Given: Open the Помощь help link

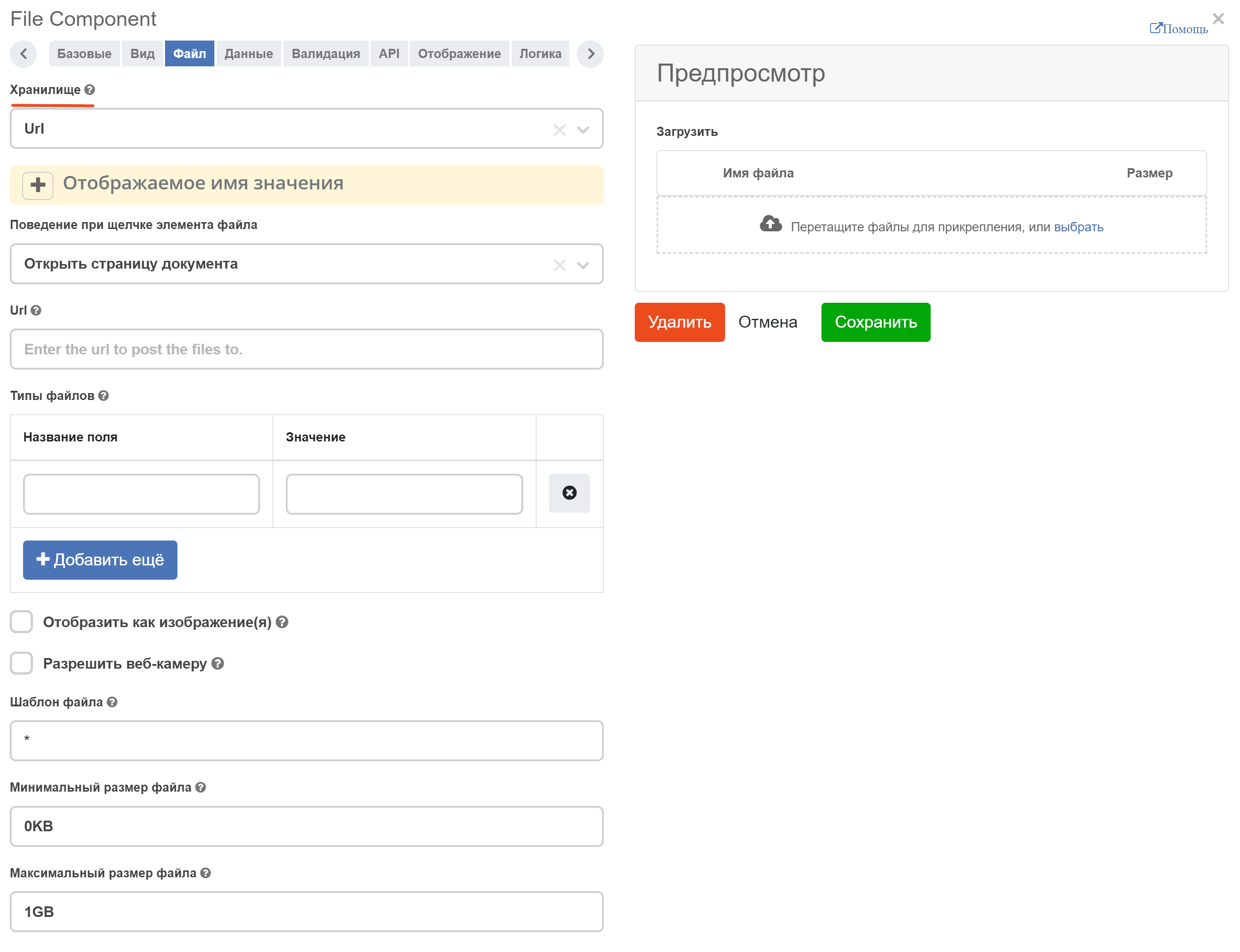Looking at the screenshot, I should (1178, 28).
